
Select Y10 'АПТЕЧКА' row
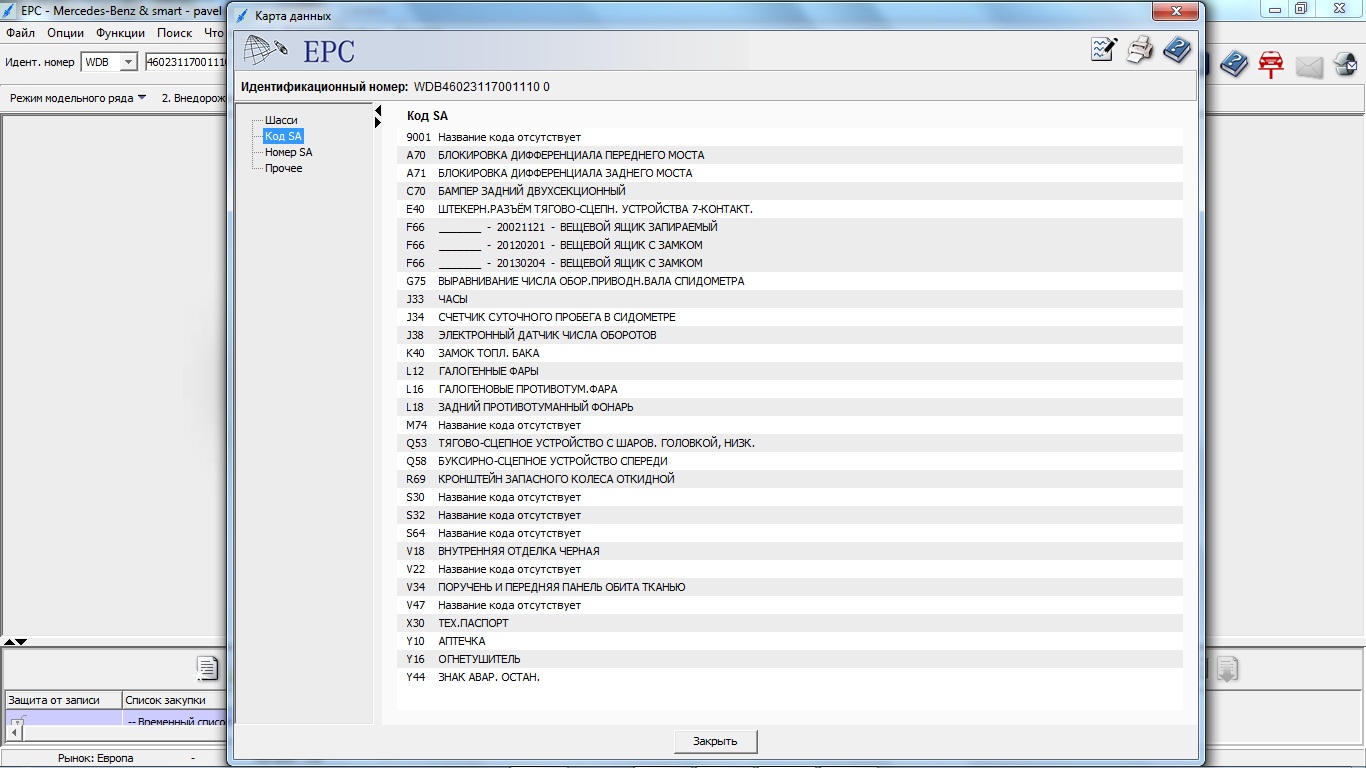[790, 641]
